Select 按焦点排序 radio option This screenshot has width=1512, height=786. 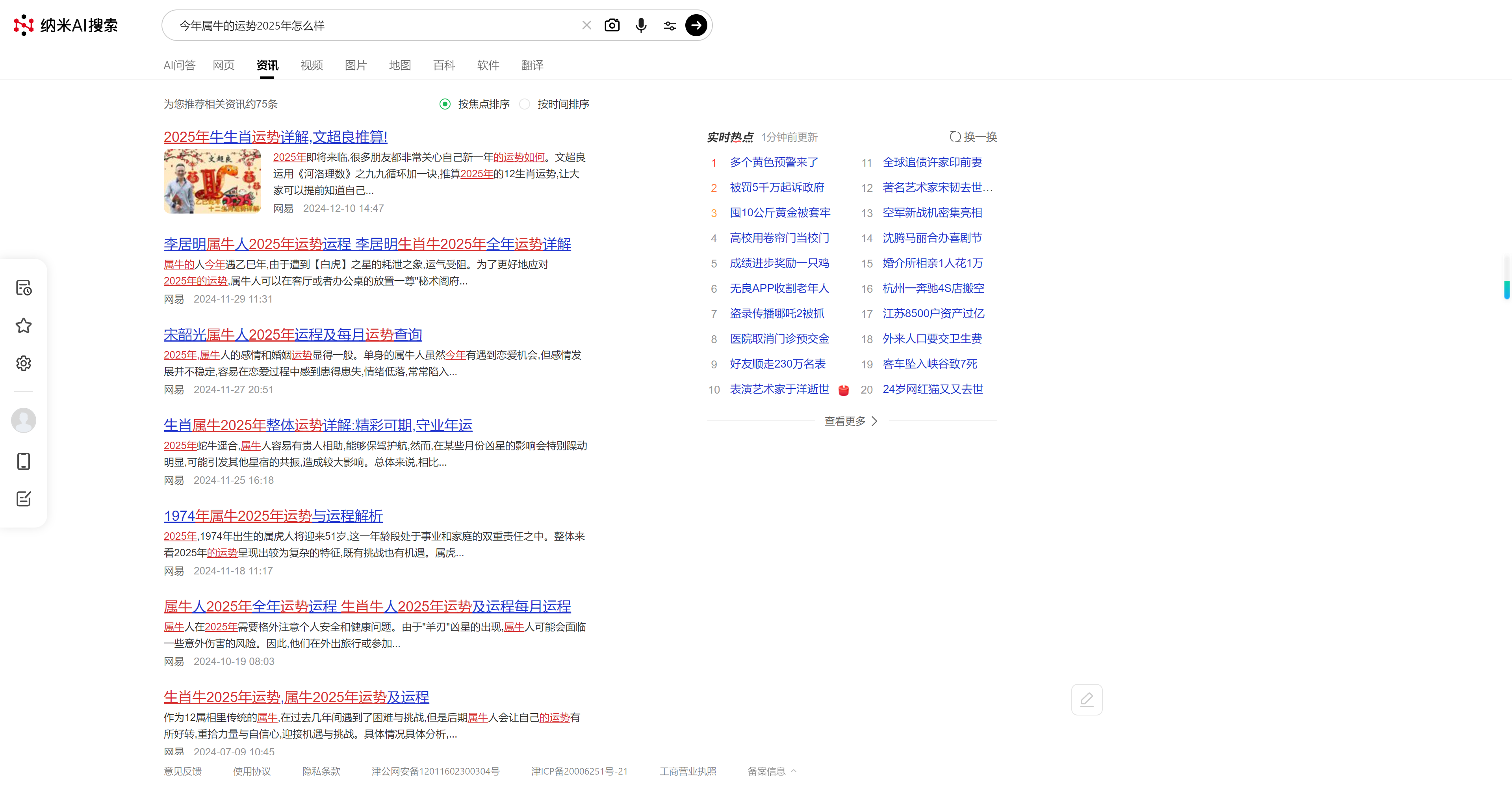445,104
